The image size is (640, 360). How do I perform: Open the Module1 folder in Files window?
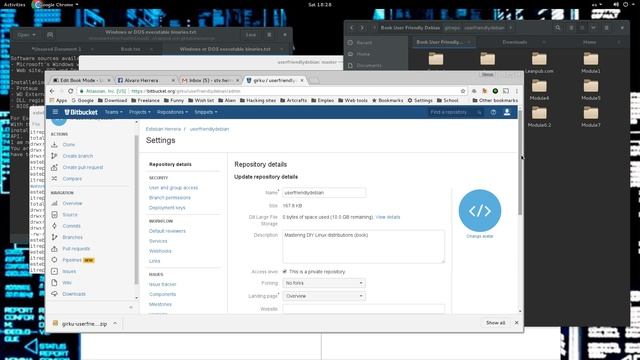click(591, 63)
